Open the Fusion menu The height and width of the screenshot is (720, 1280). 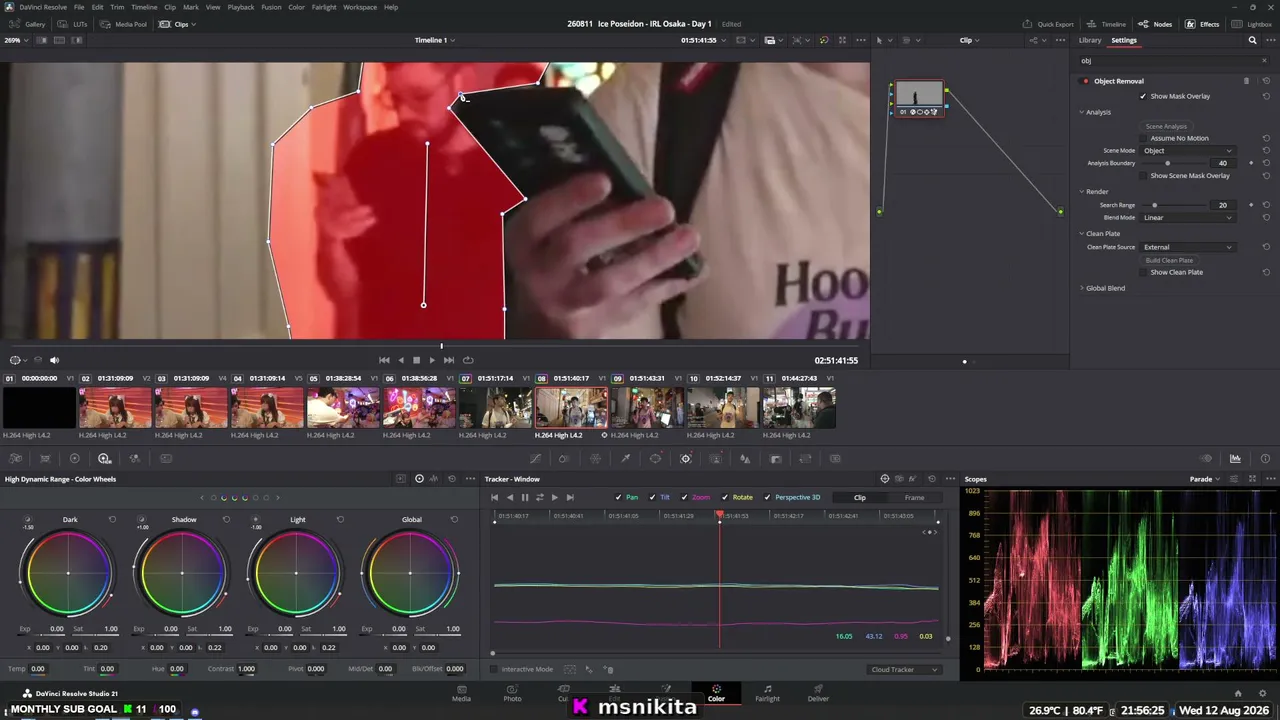pyautogui.click(x=271, y=7)
